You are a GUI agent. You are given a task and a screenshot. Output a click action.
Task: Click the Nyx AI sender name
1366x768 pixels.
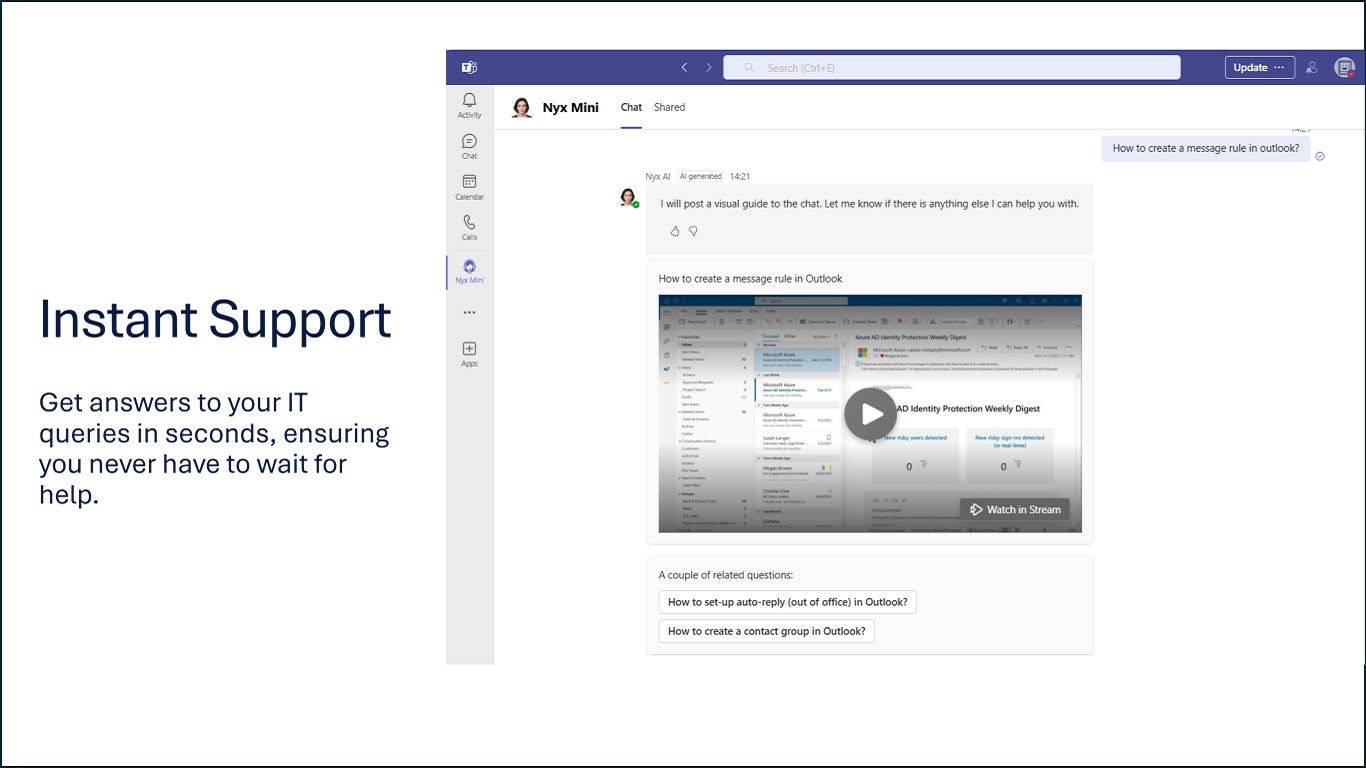(658, 176)
